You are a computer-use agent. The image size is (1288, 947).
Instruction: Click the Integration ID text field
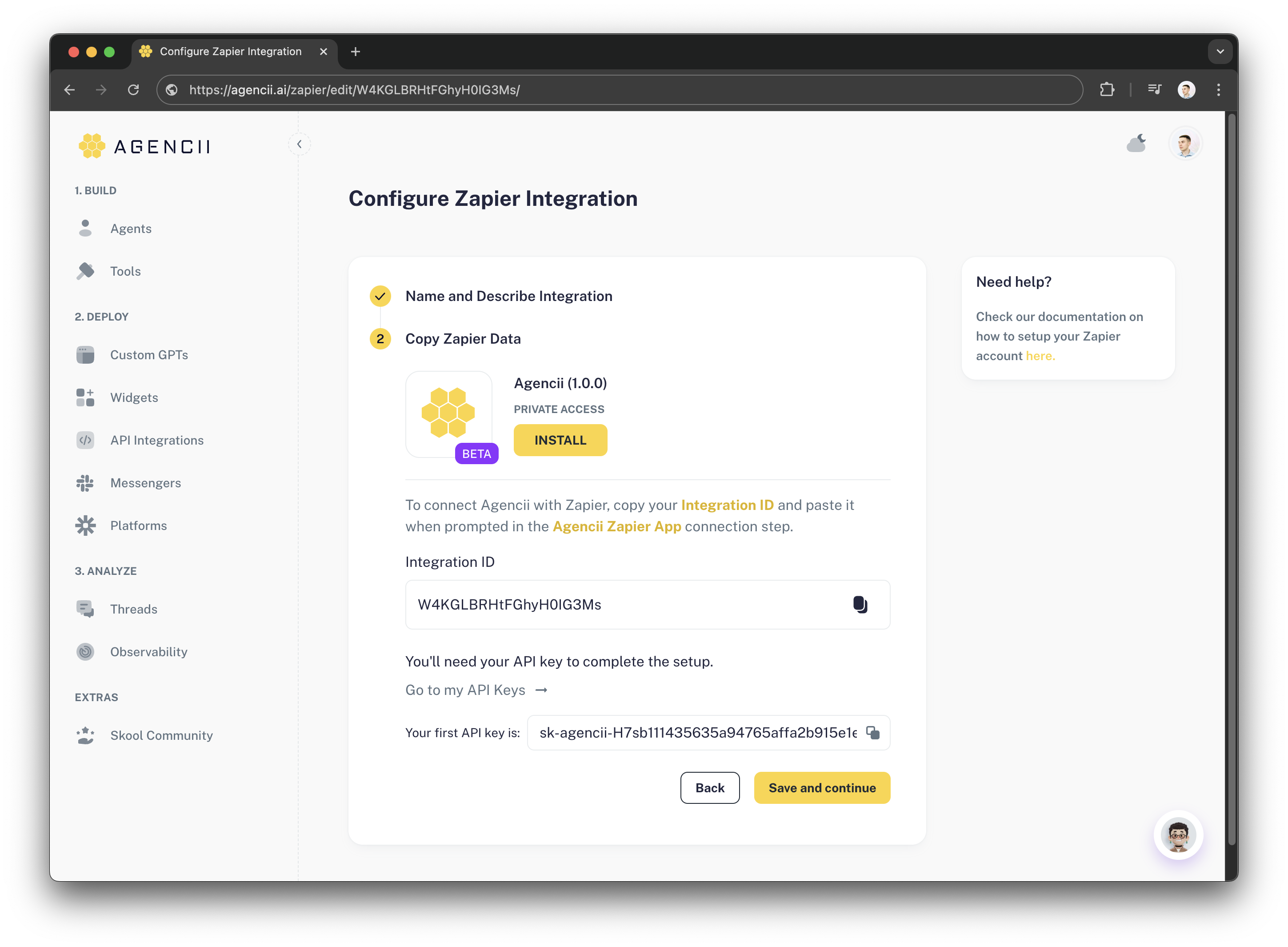(x=624, y=604)
